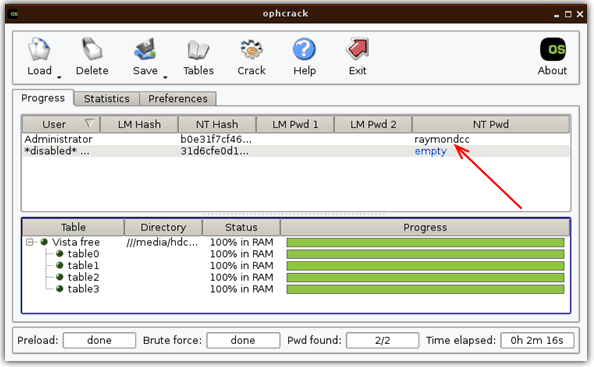Select table2 in the table list
Image resolution: width=594 pixels, height=367 pixels.
(x=83, y=277)
